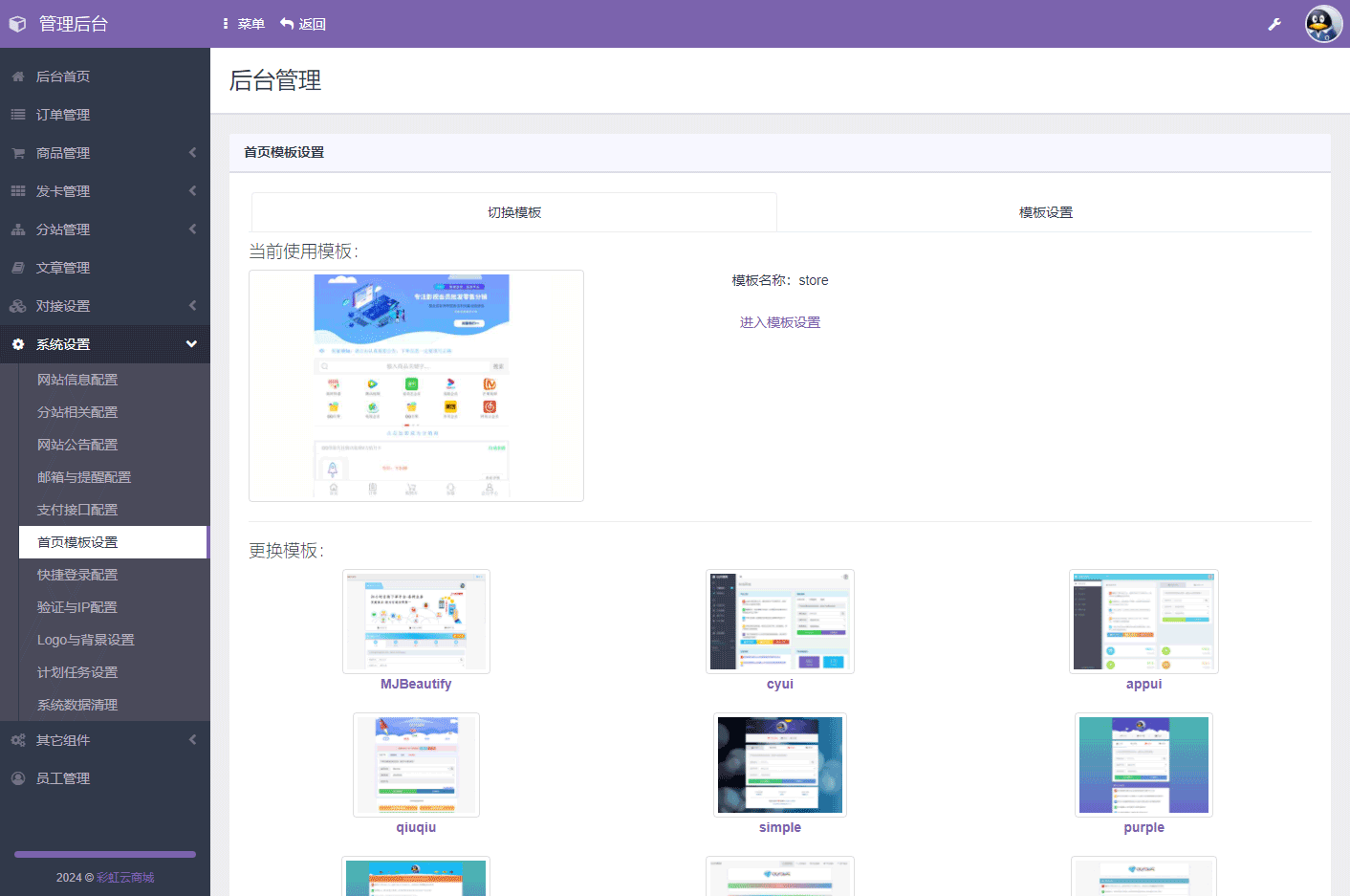
Task: Click the cubes icon next to 对接设置
Action: click(x=18, y=306)
